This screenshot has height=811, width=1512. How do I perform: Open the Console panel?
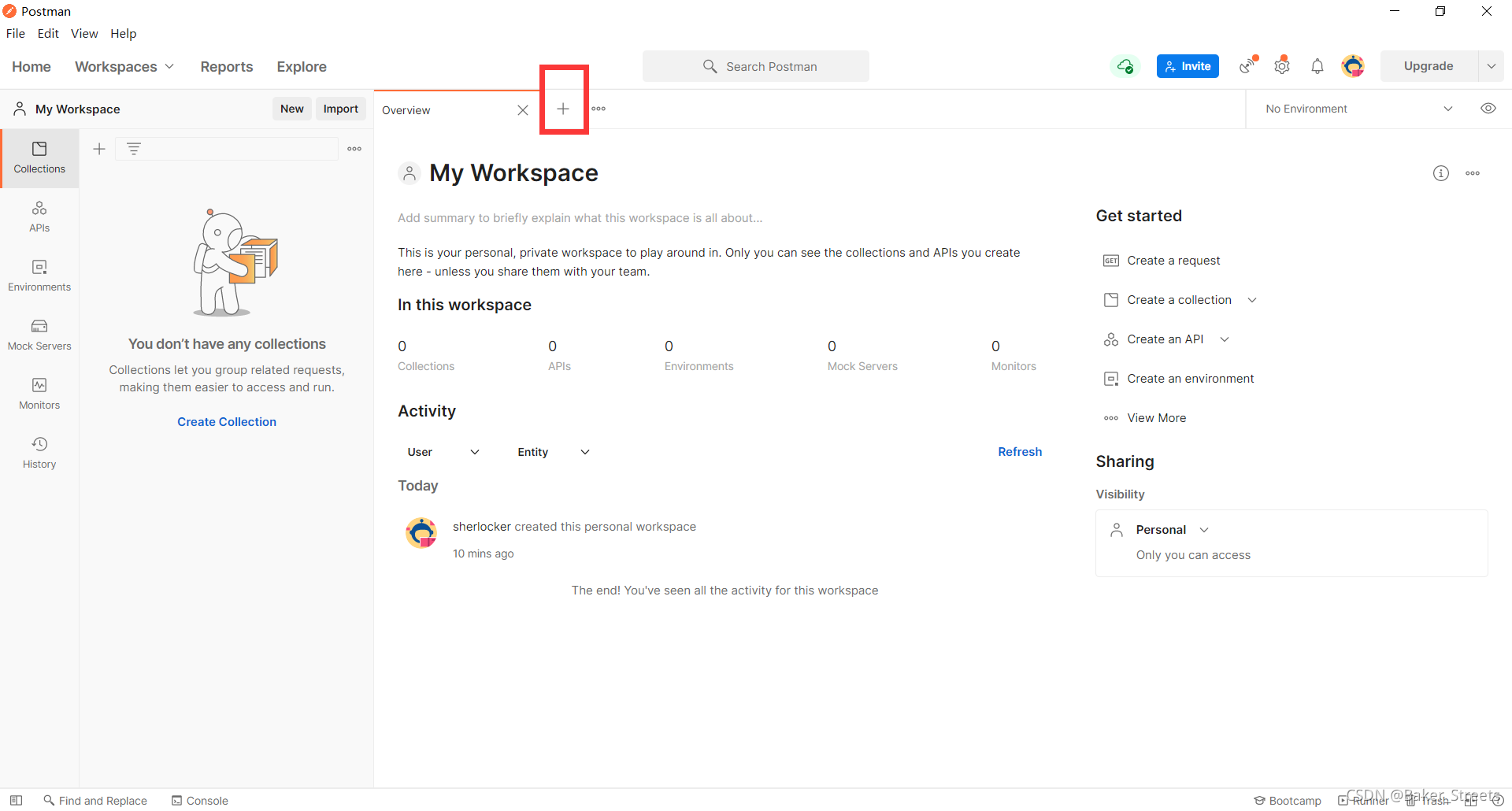click(200, 801)
